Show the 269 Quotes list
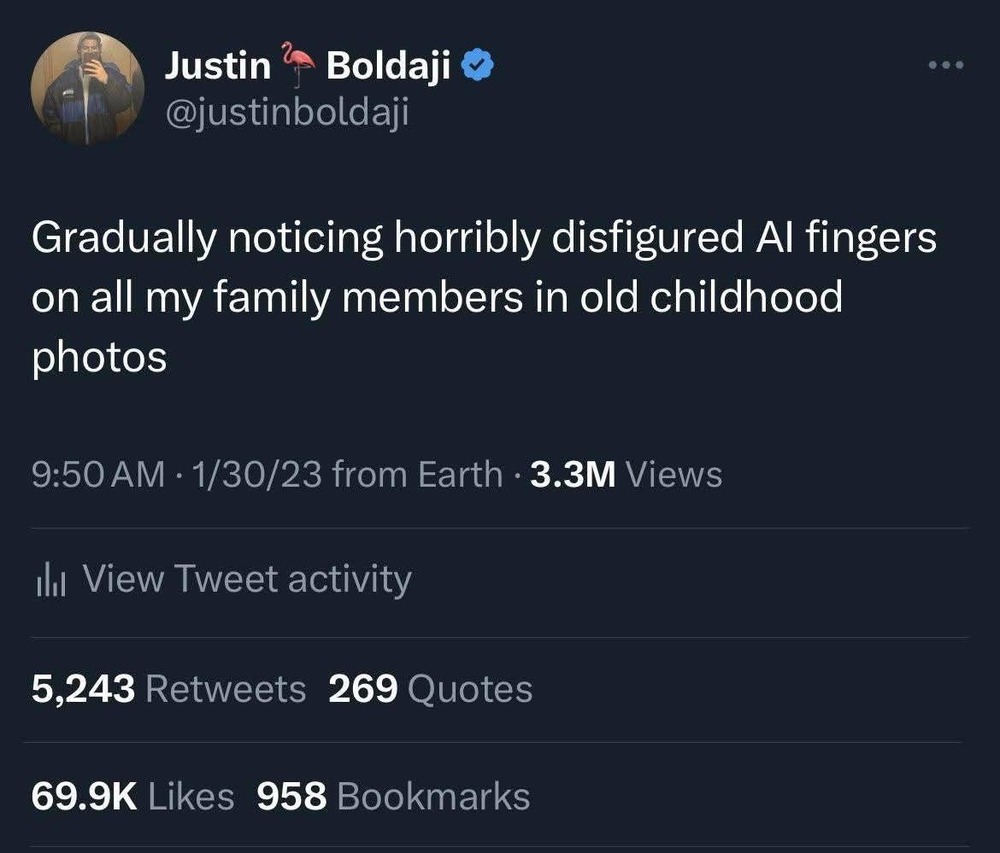The image size is (1000, 853). pos(430,688)
